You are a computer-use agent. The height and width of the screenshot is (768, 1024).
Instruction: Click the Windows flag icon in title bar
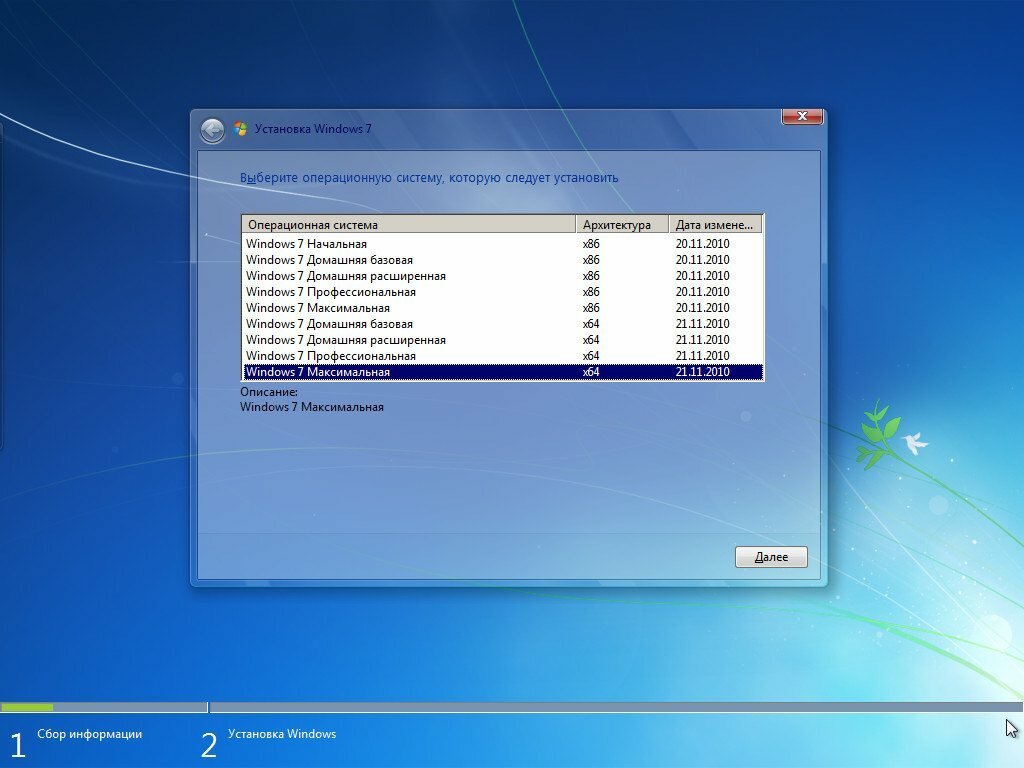[240, 129]
